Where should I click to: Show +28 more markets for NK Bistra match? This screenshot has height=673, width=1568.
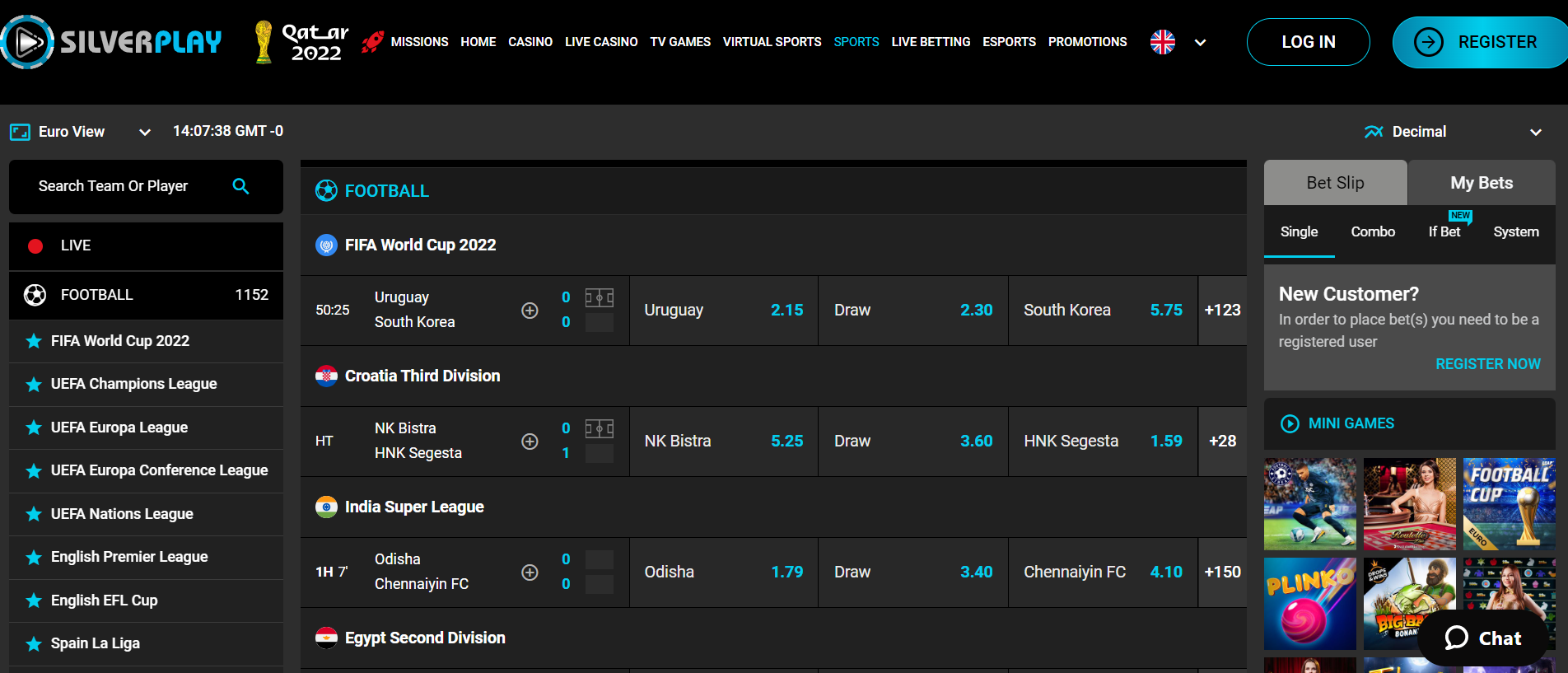(x=1222, y=442)
